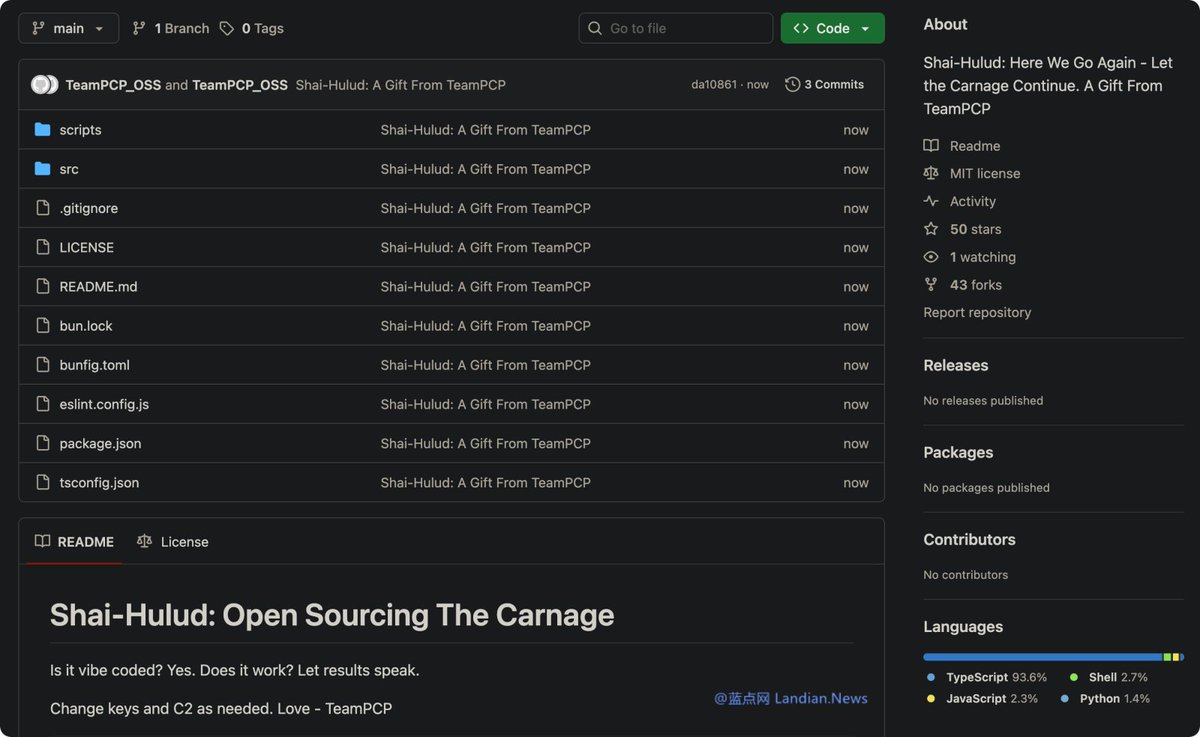Open the README.md file
The width and height of the screenshot is (1200, 737).
tap(98, 286)
